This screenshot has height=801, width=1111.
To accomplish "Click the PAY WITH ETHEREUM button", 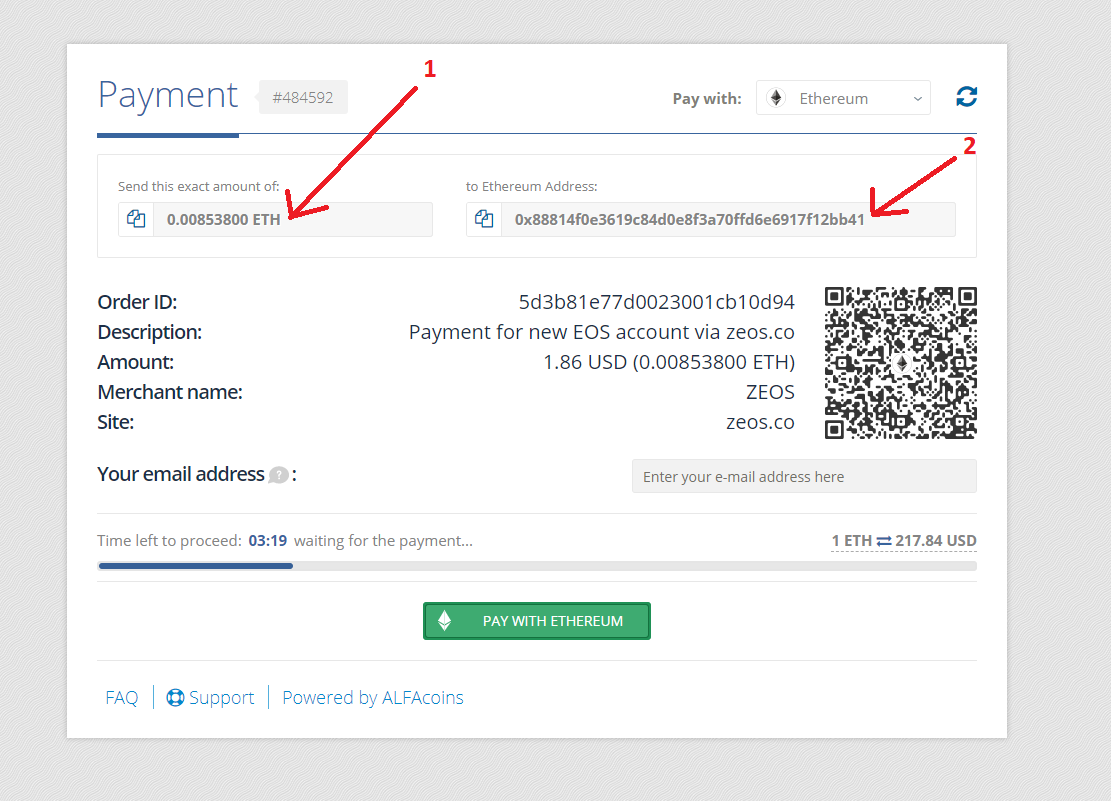I will [536, 621].
